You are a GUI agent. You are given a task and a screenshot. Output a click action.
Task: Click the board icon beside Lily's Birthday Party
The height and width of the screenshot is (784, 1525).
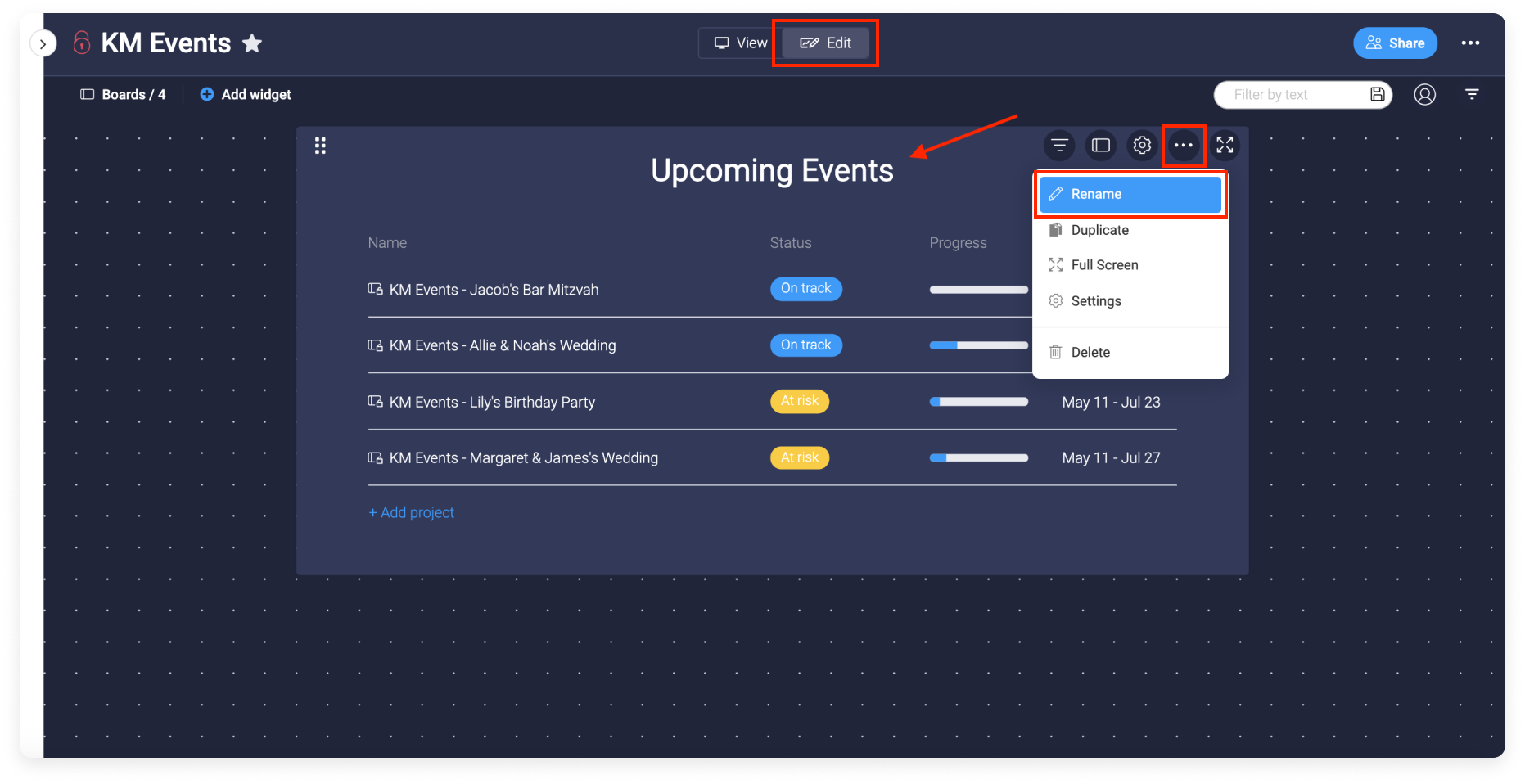375,401
